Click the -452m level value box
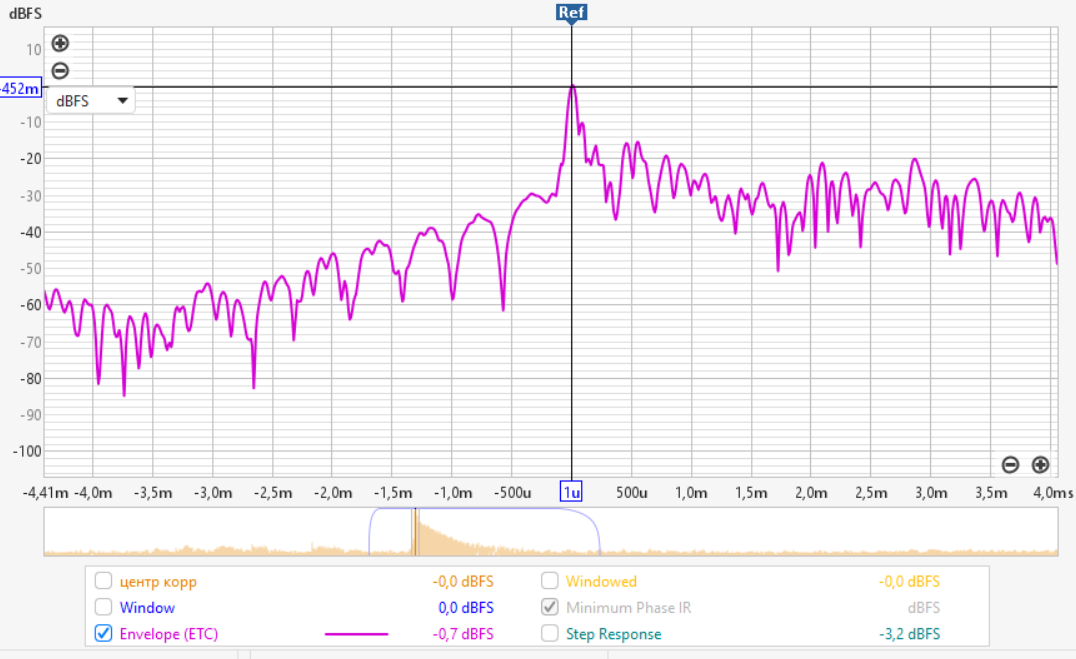The height and width of the screenshot is (659, 1076). pos(20,89)
